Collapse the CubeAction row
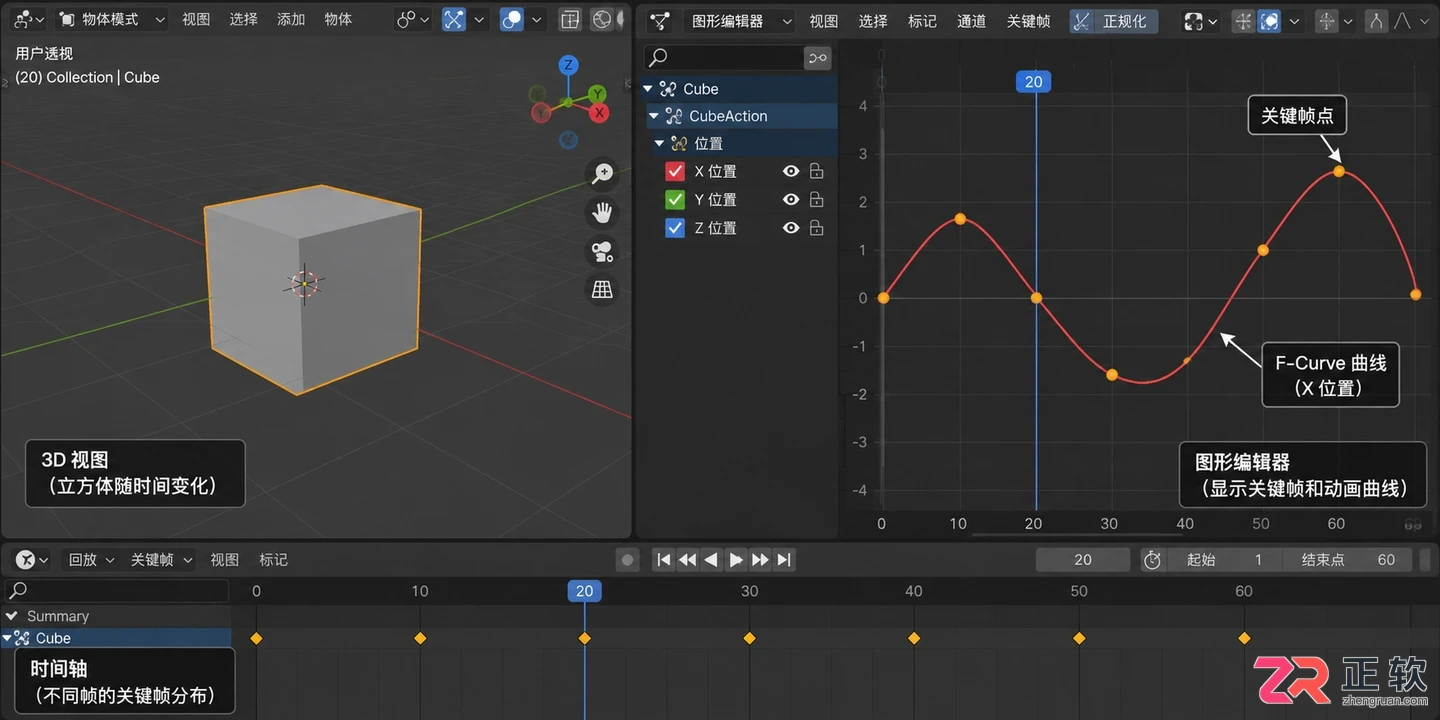 [654, 116]
